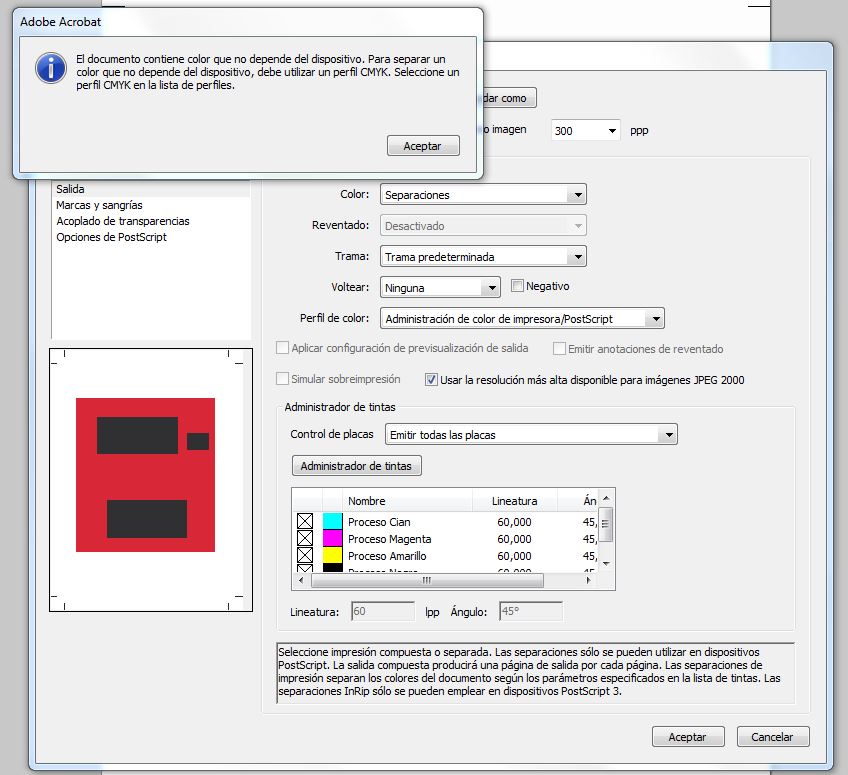Screen dimensions: 848x775
Task: Click the blue information icon in the alert
Action: [x=50, y=68]
